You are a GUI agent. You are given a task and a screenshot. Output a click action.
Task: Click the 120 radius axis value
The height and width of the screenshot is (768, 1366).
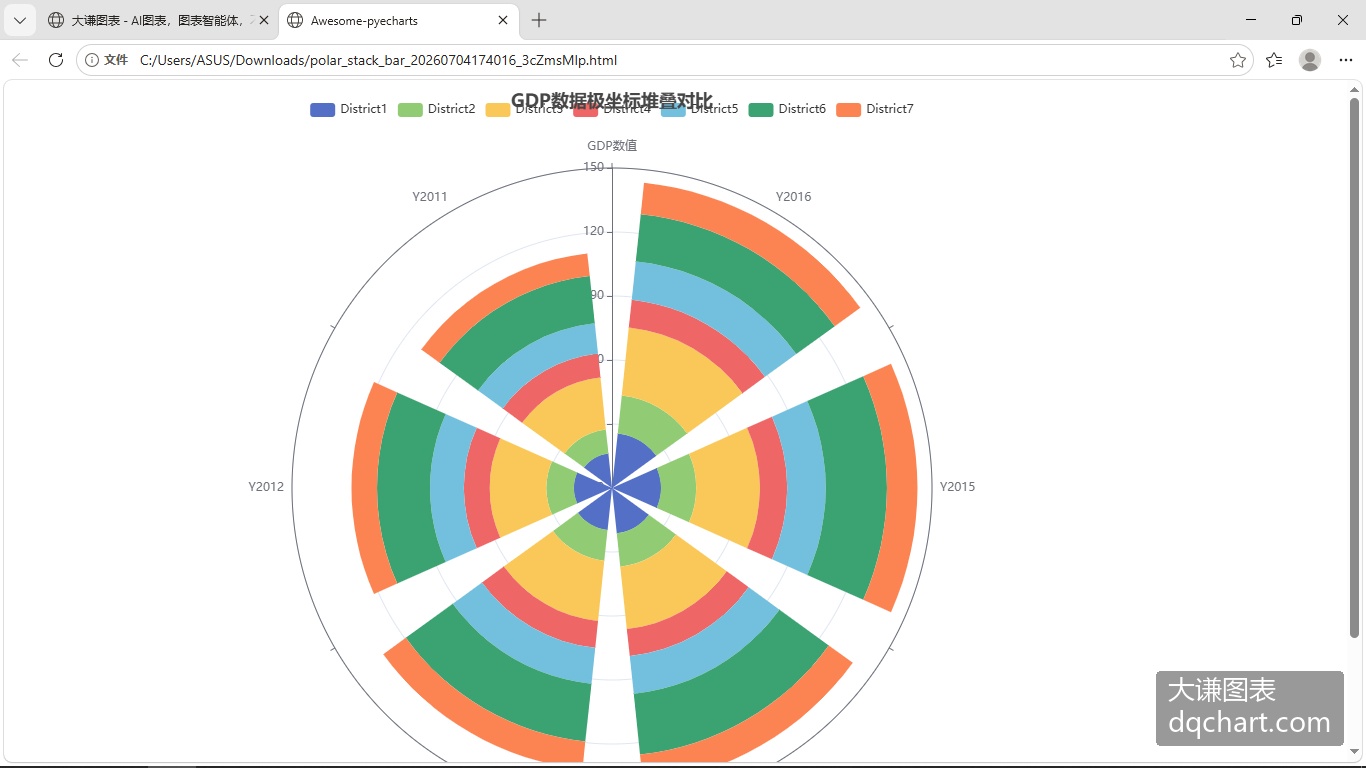pos(594,231)
